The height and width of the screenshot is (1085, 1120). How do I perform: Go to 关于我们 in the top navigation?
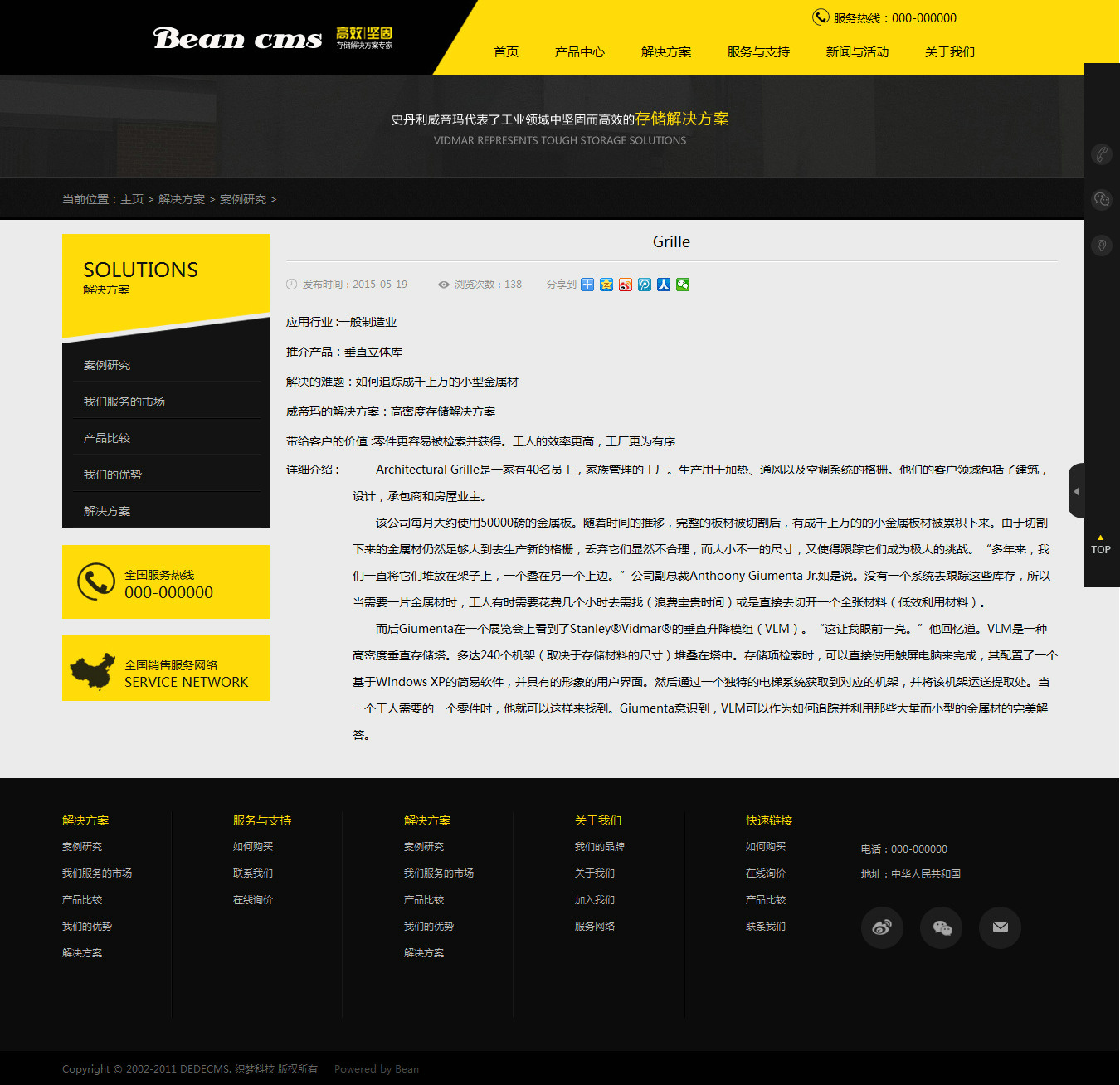[x=949, y=52]
